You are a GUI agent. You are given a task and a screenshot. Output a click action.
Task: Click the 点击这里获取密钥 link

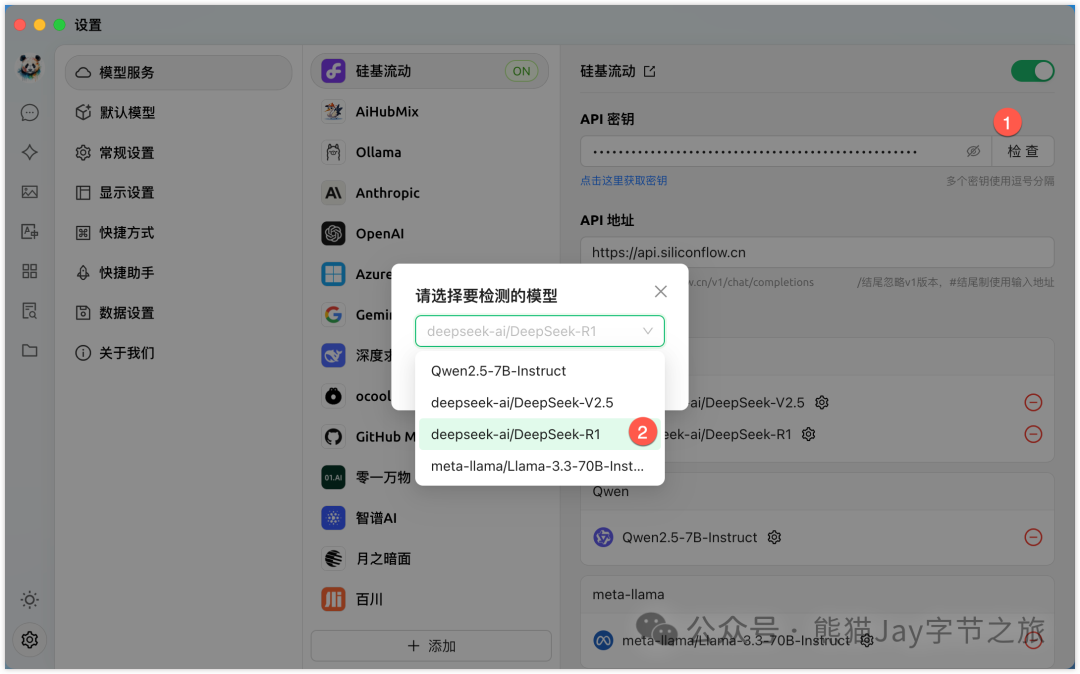[623, 181]
